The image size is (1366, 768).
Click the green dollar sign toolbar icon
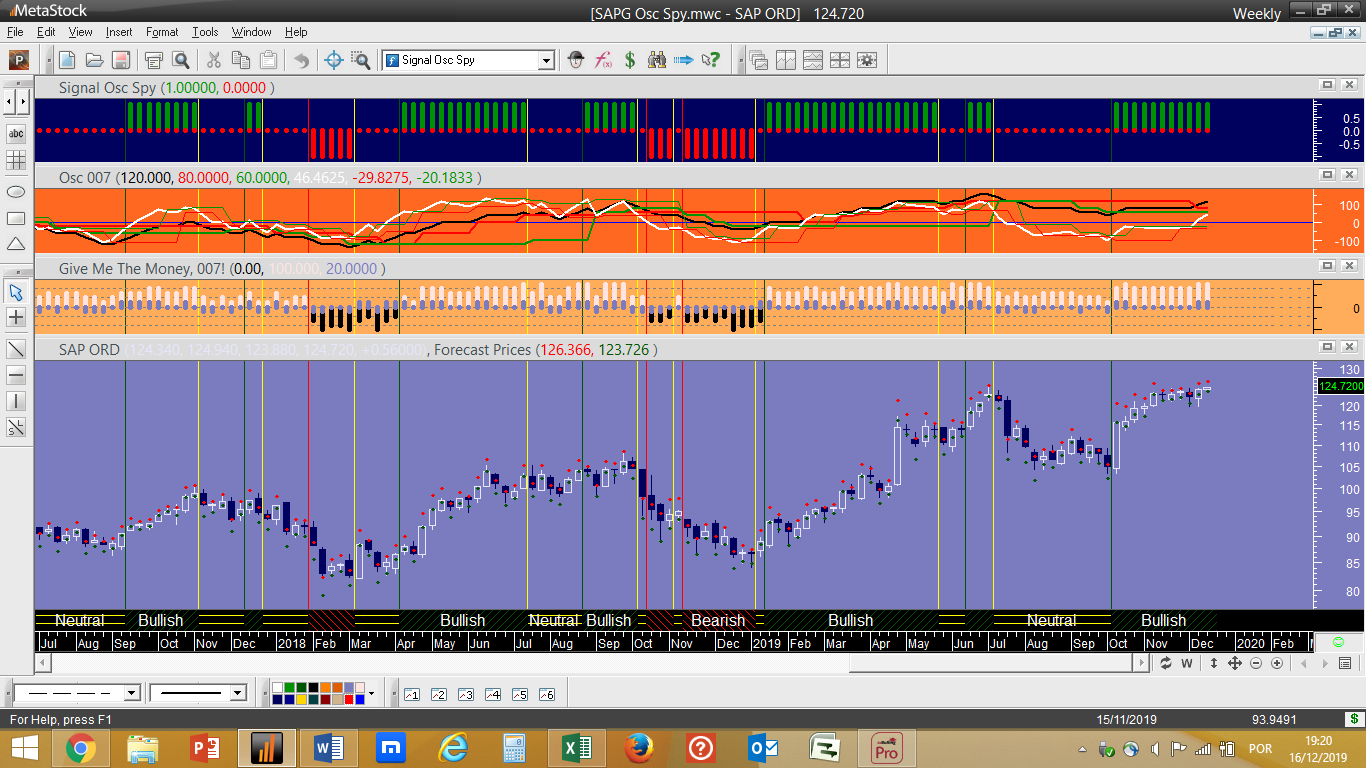tap(630, 60)
